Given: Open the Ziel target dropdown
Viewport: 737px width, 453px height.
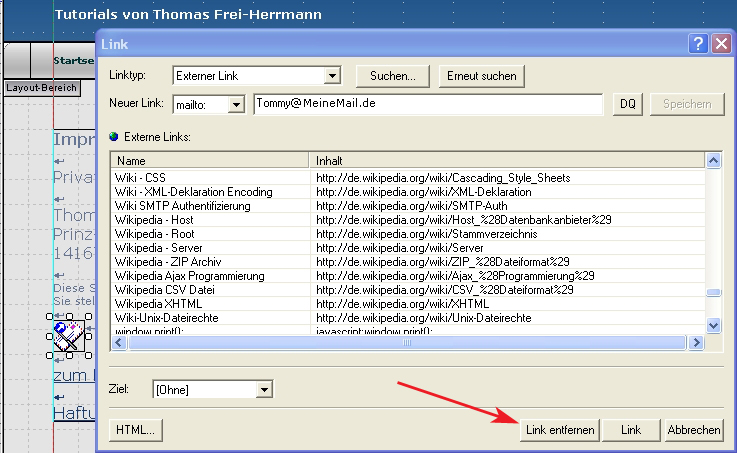Looking at the screenshot, I should tap(264, 389).
